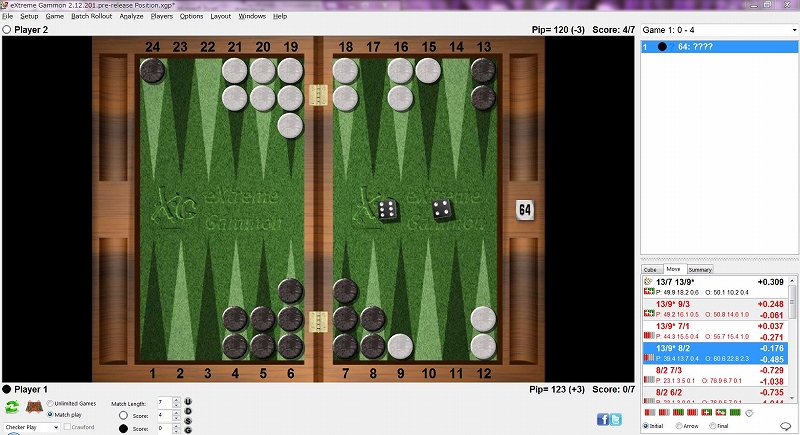Switch to the Move tab
Screen dimensions: 800x435
click(x=673, y=269)
